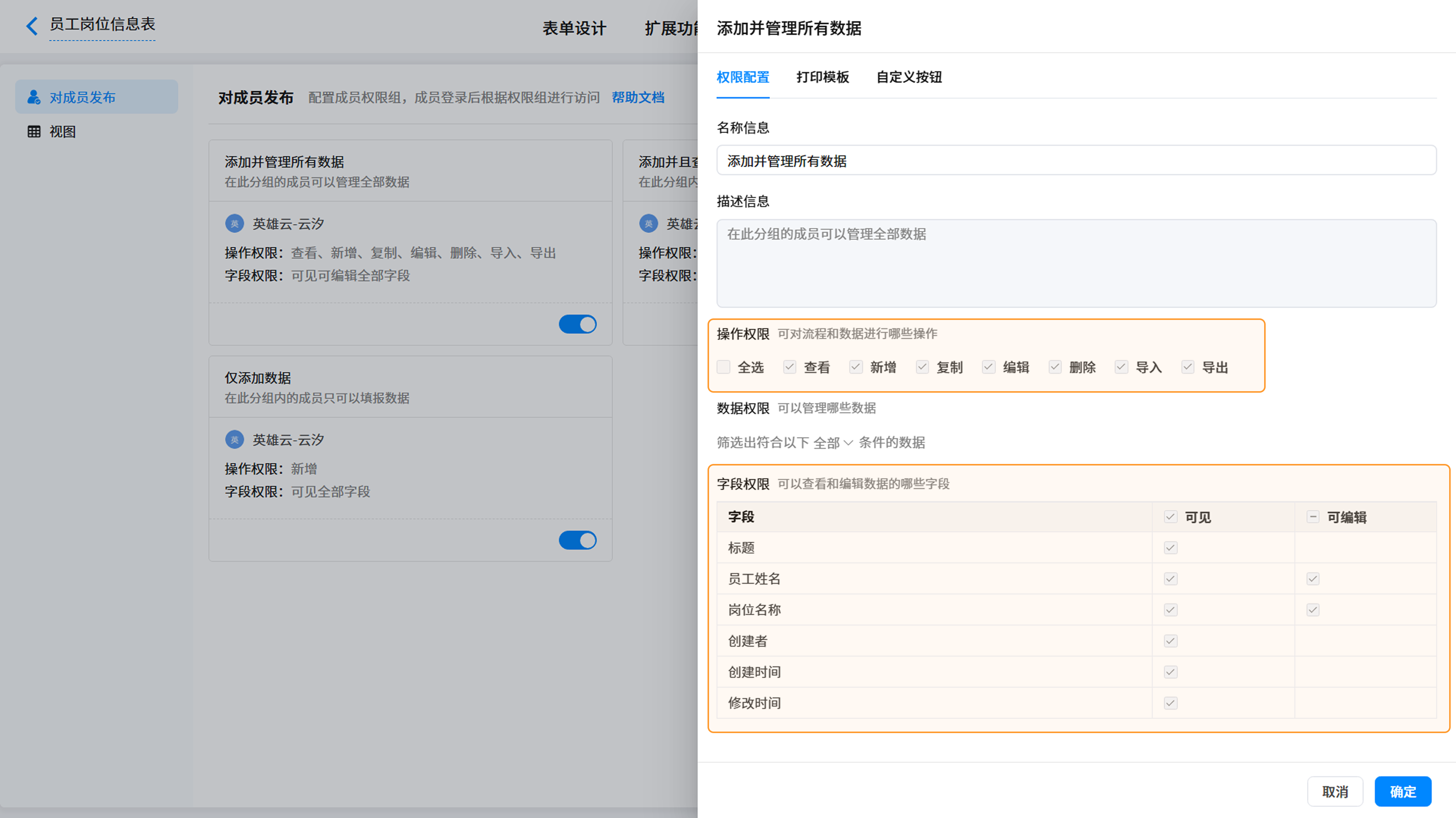Viewport: 1456px width, 818px height.
Task: Click the 名称信息 input field
Action: click(1076, 160)
